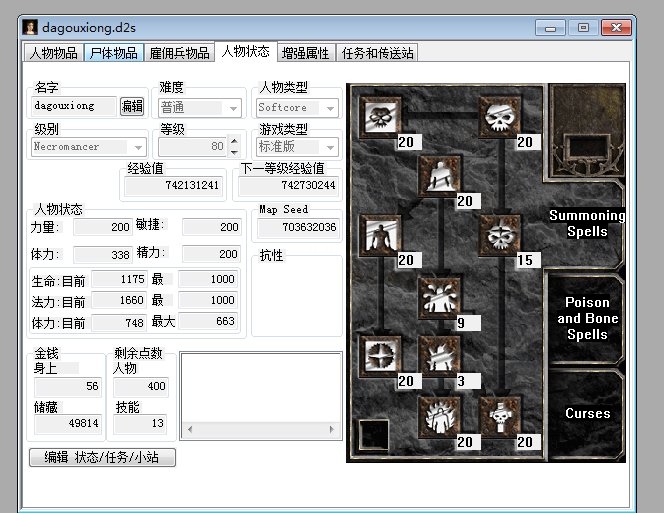Select the Revive skill icon
This screenshot has height=513, width=664.
[500, 417]
